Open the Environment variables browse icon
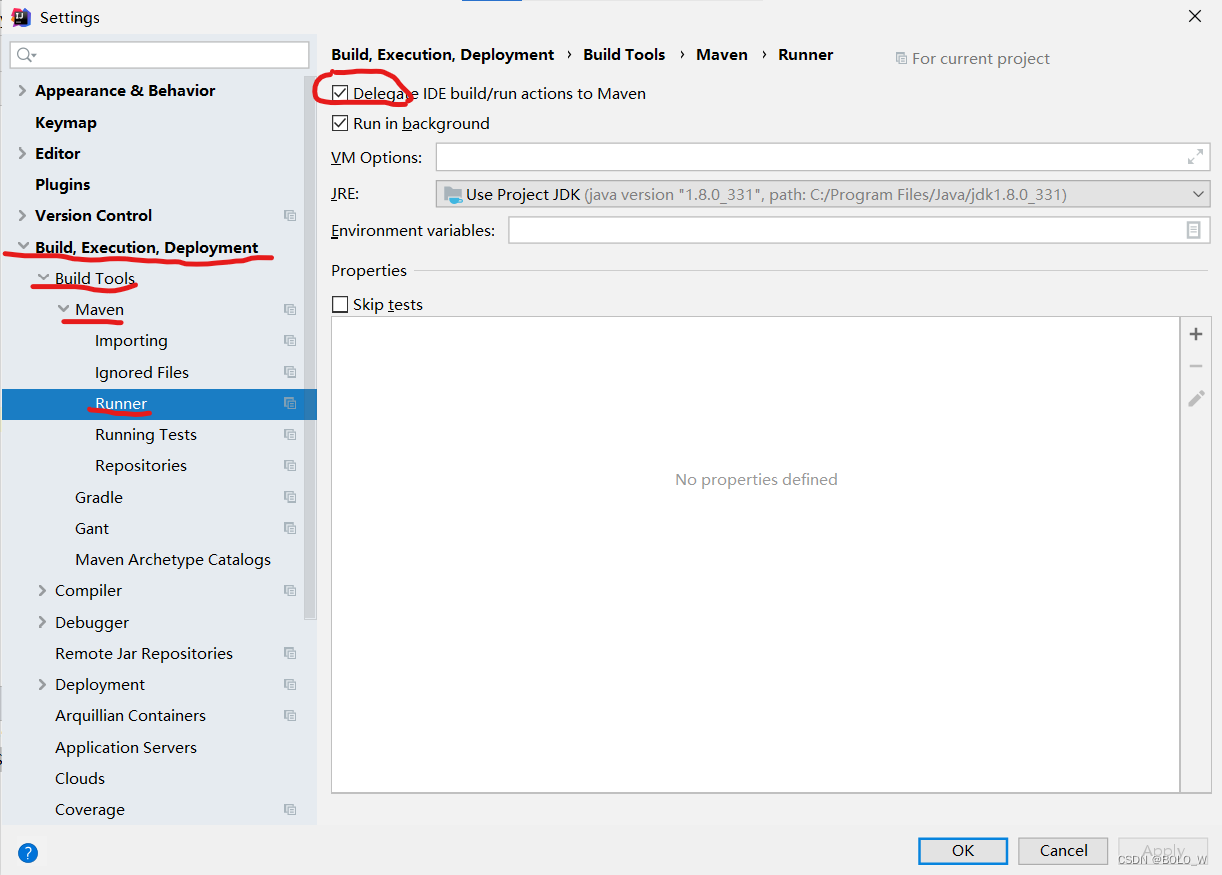This screenshot has height=875, width=1222. 1193,230
